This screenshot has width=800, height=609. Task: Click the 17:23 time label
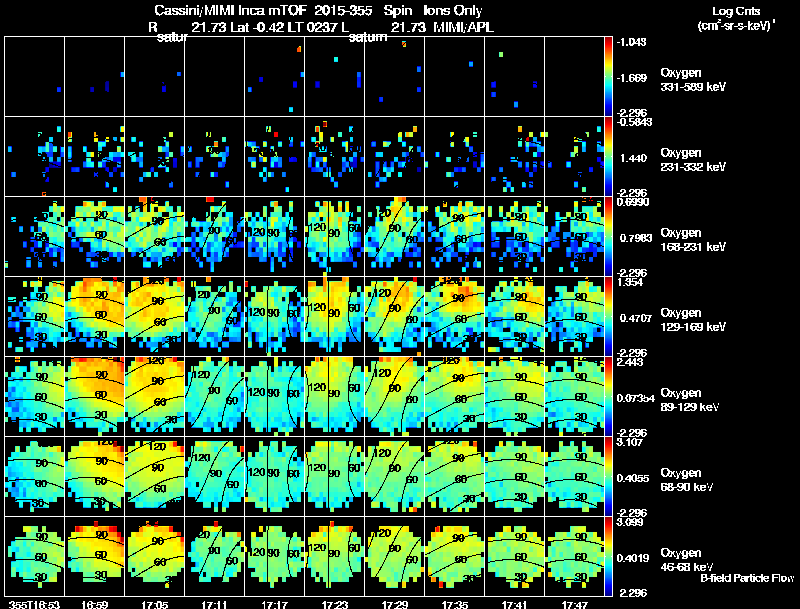click(335, 605)
